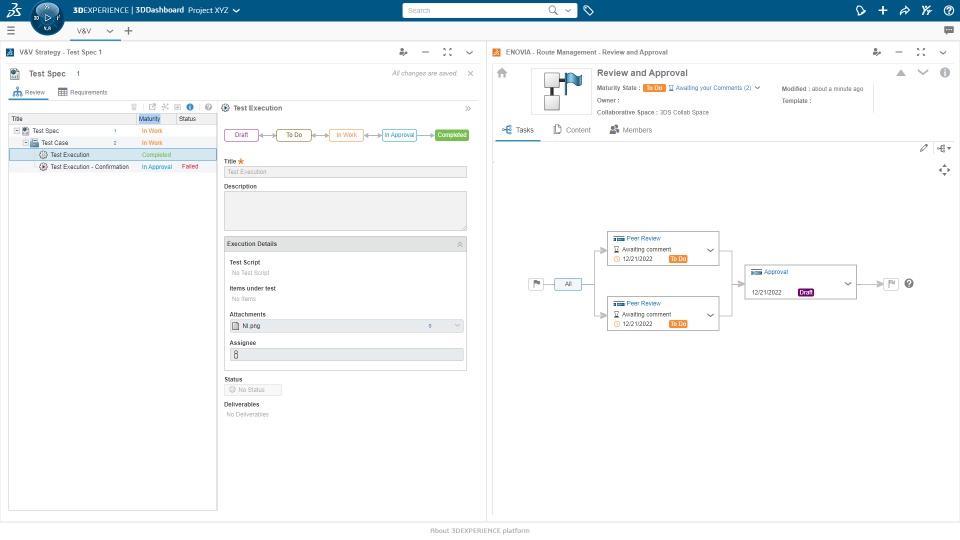Expand Awaiting your Comments dropdown
This screenshot has height=540, width=960.
[x=757, y=88]
